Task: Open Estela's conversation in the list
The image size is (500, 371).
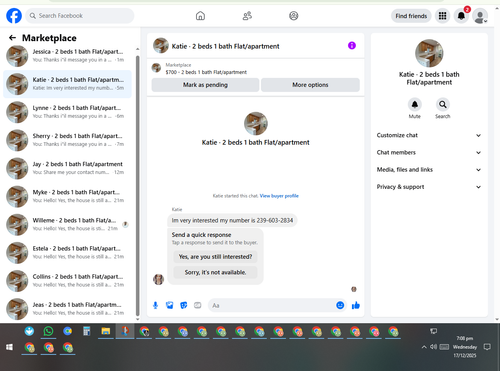Action: (x=67, y=253)
